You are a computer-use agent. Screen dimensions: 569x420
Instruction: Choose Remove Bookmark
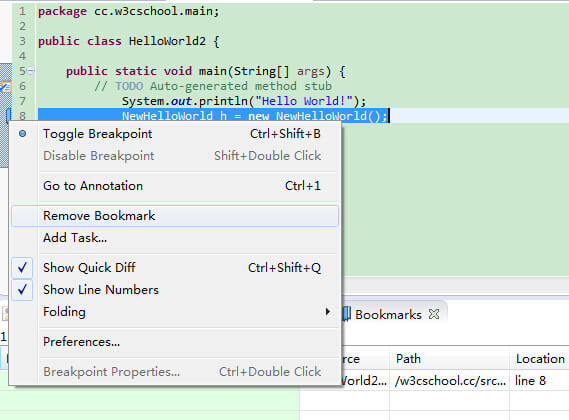[175, 216]
